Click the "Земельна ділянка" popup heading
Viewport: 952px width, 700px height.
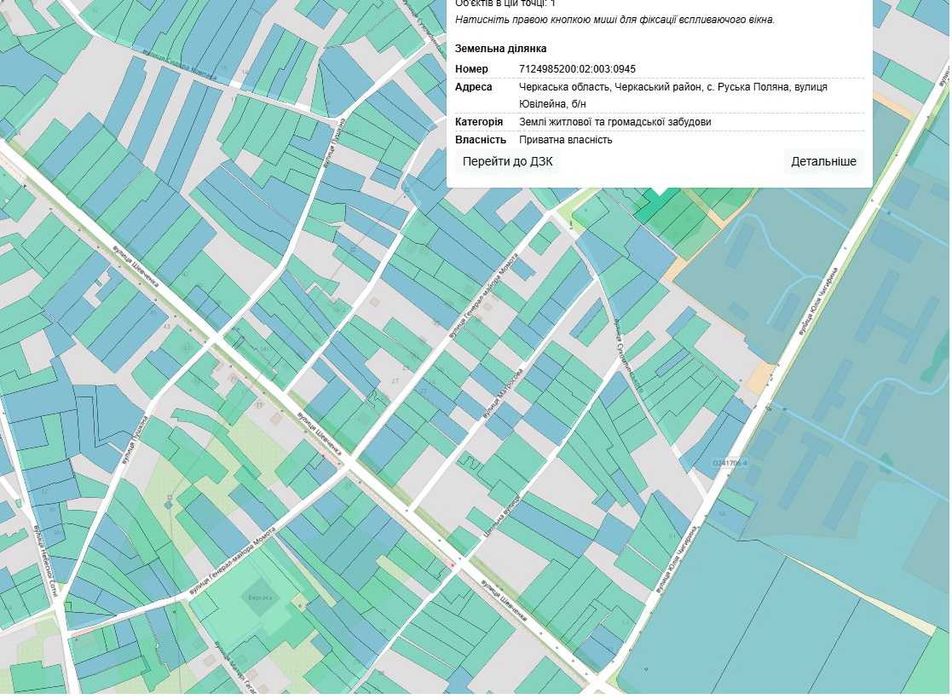coord(500,49)
